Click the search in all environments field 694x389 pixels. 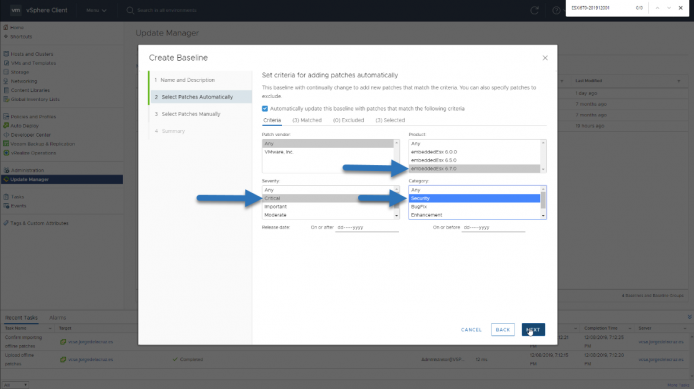[166, 10]
